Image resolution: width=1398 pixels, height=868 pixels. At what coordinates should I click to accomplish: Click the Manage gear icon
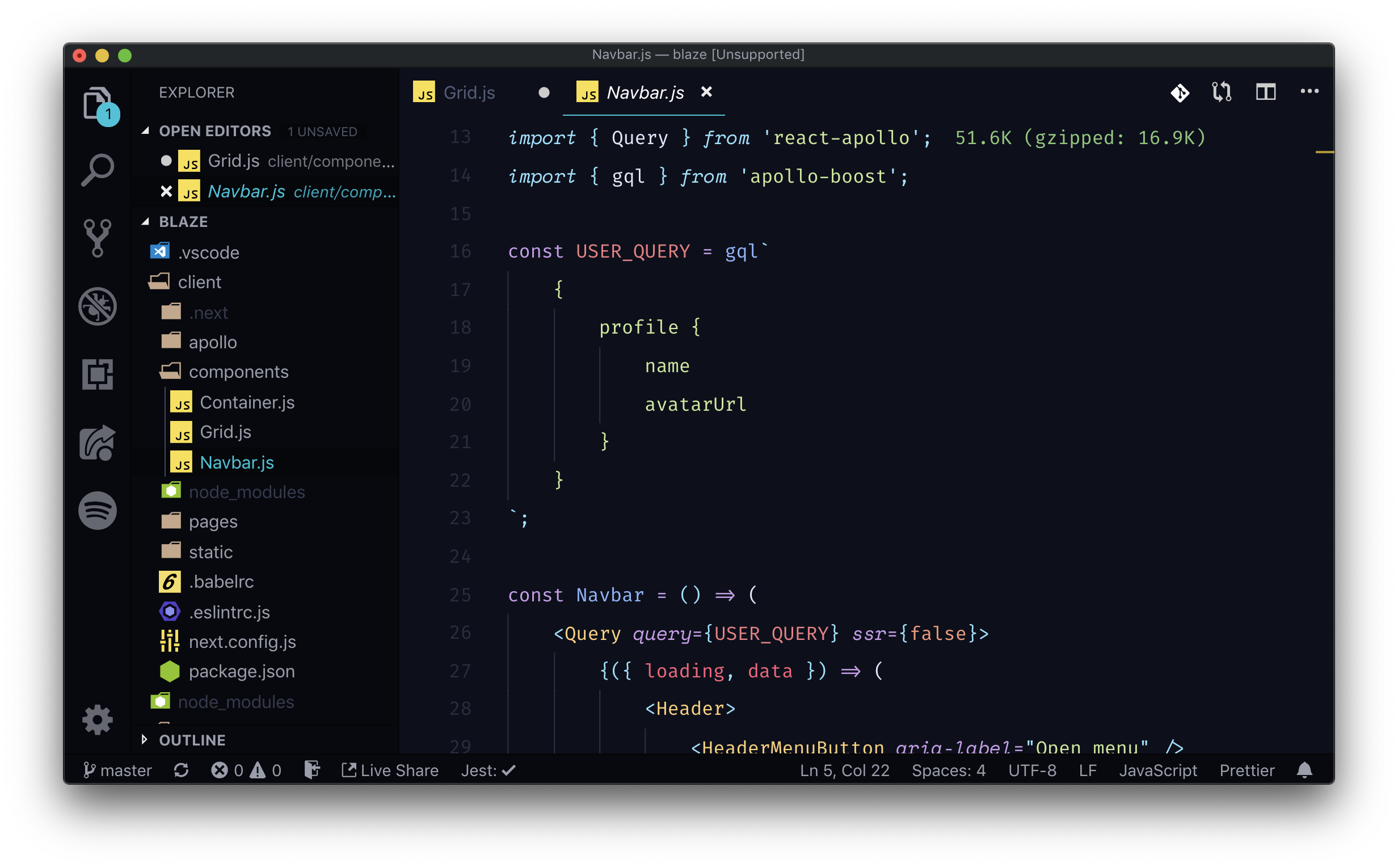point(98,719)
